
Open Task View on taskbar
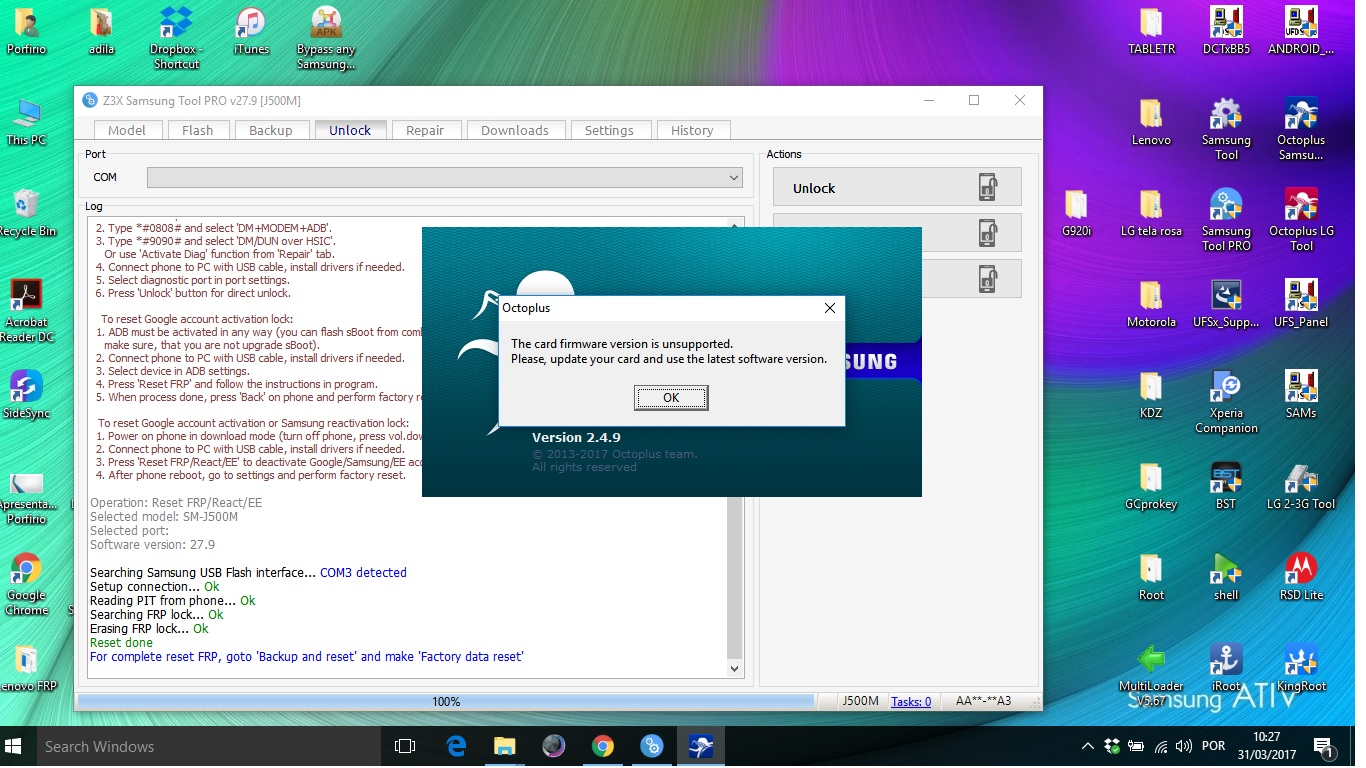(x=405, y=747)
